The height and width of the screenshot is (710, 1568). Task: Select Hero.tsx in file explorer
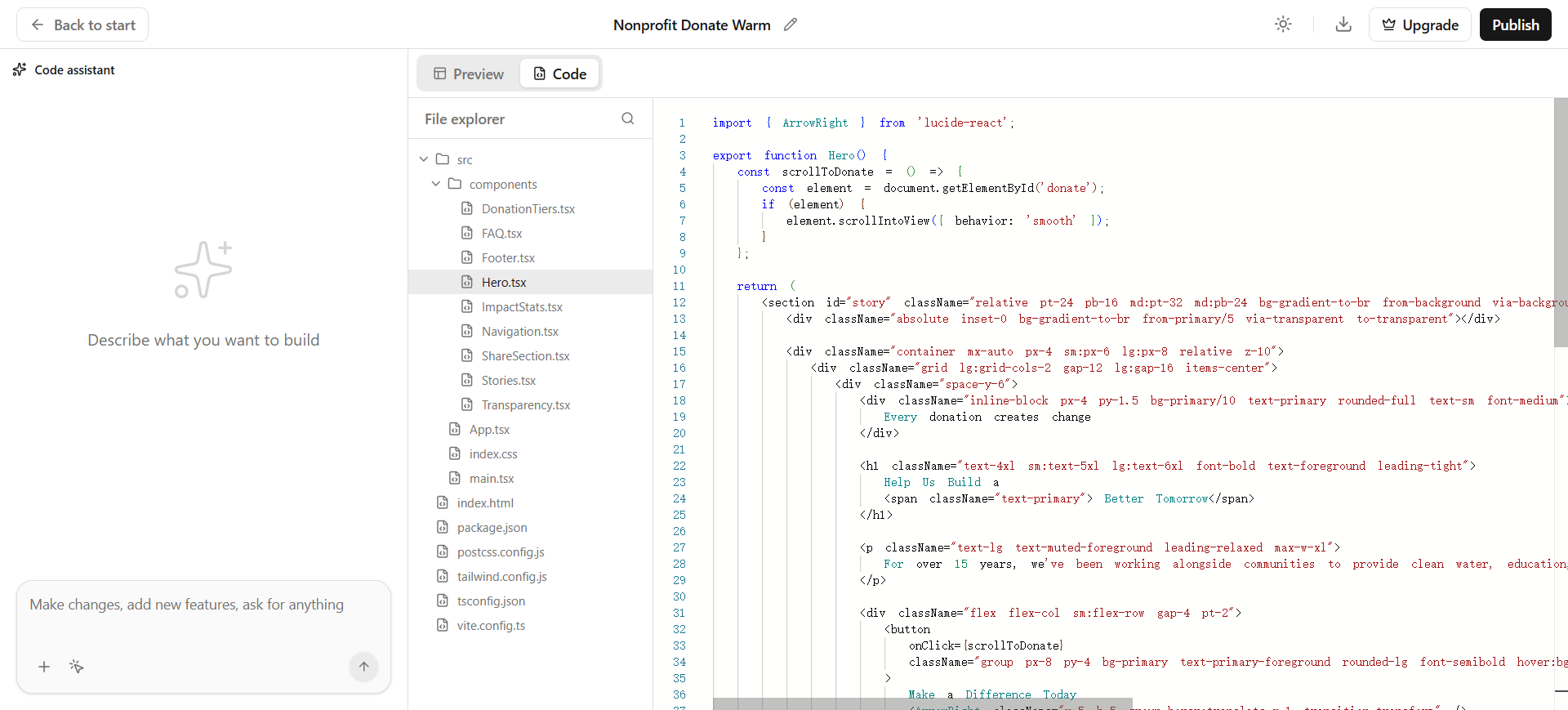(x=530, y=282)
